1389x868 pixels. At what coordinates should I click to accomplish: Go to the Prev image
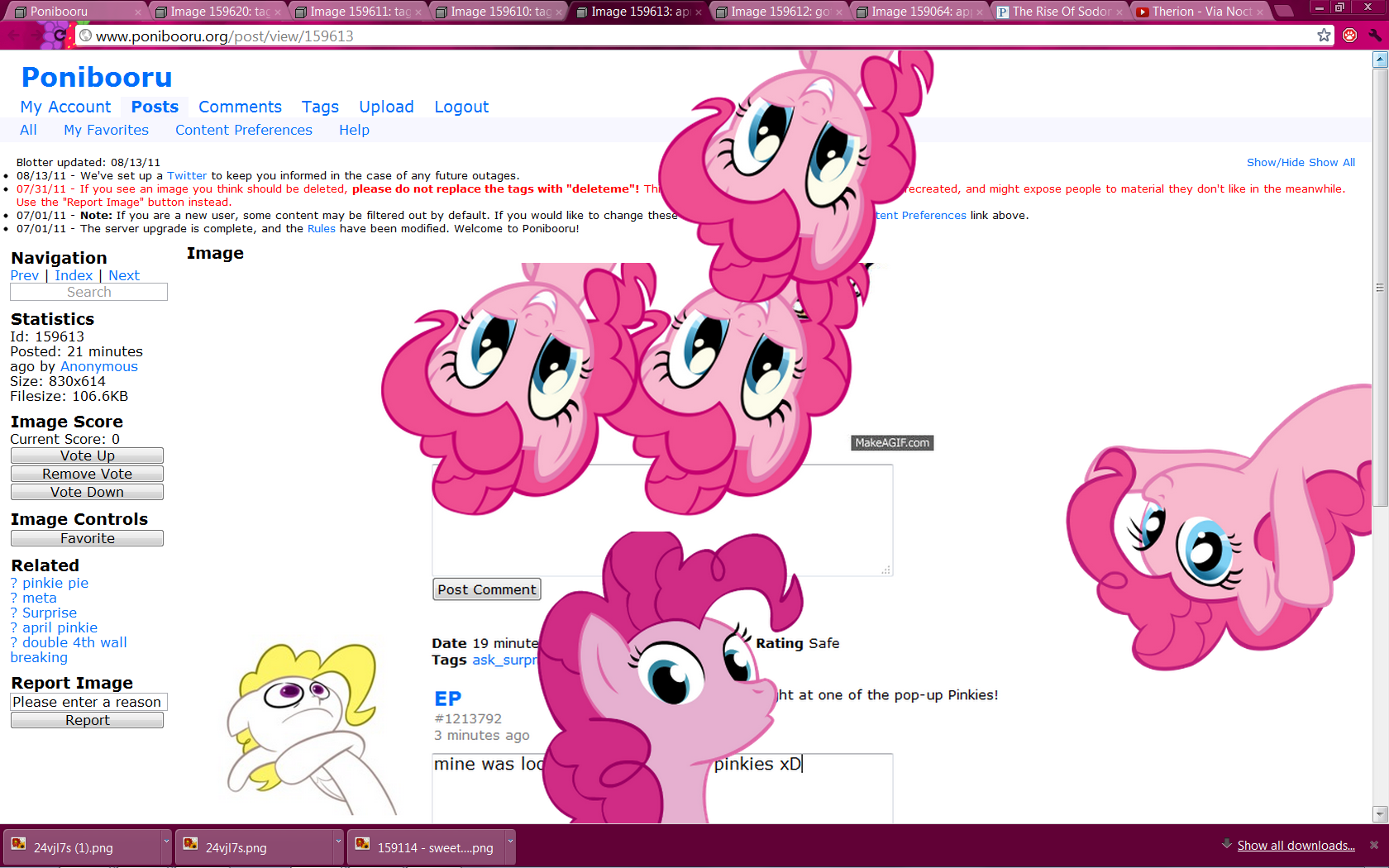click(x=25, y=276)
